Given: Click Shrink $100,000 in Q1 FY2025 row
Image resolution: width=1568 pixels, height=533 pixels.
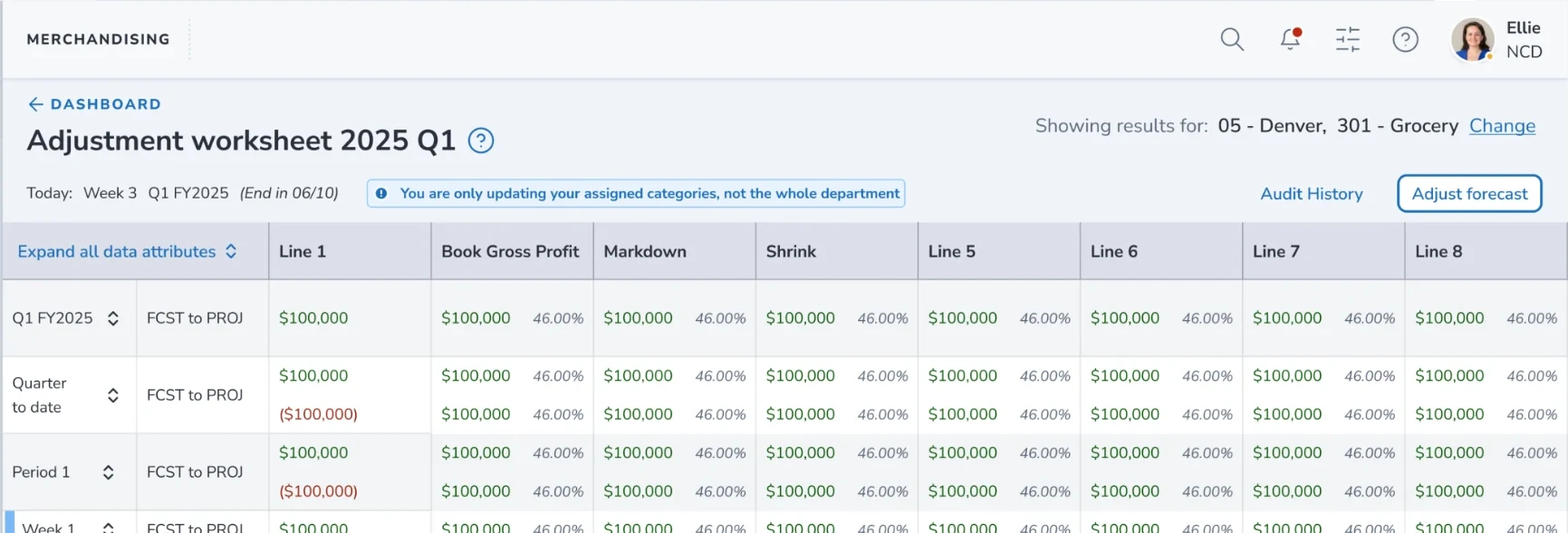Looking at the screenshot, I should click(800, 318).
